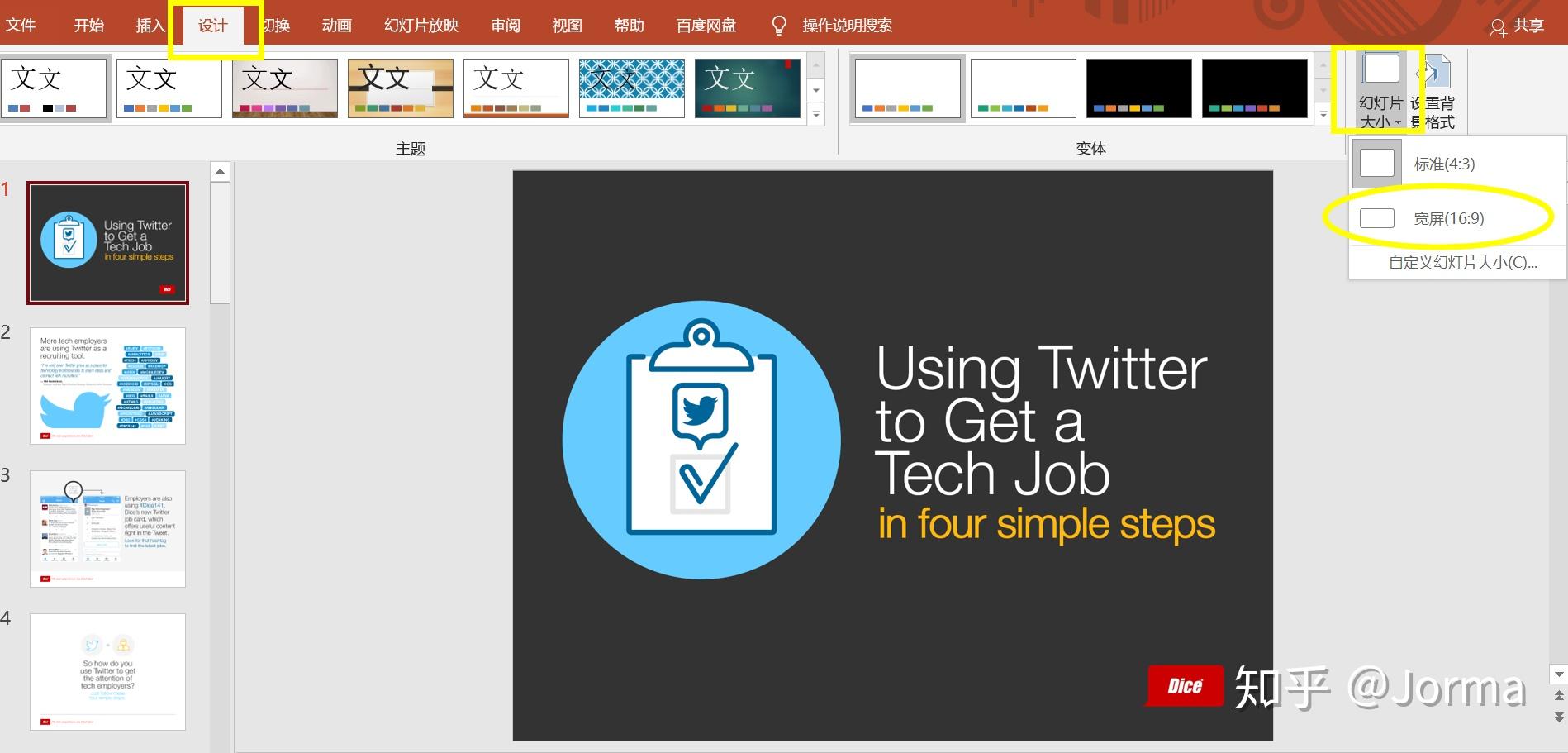Apply the blue patterned circles theme
This screenshot has height=753, width=1568.
tap(632, 88)
